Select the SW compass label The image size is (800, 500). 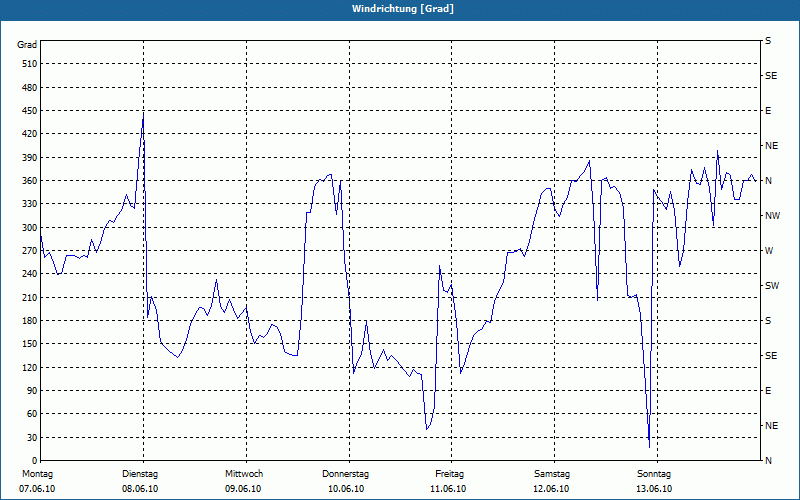pos(772,286)
